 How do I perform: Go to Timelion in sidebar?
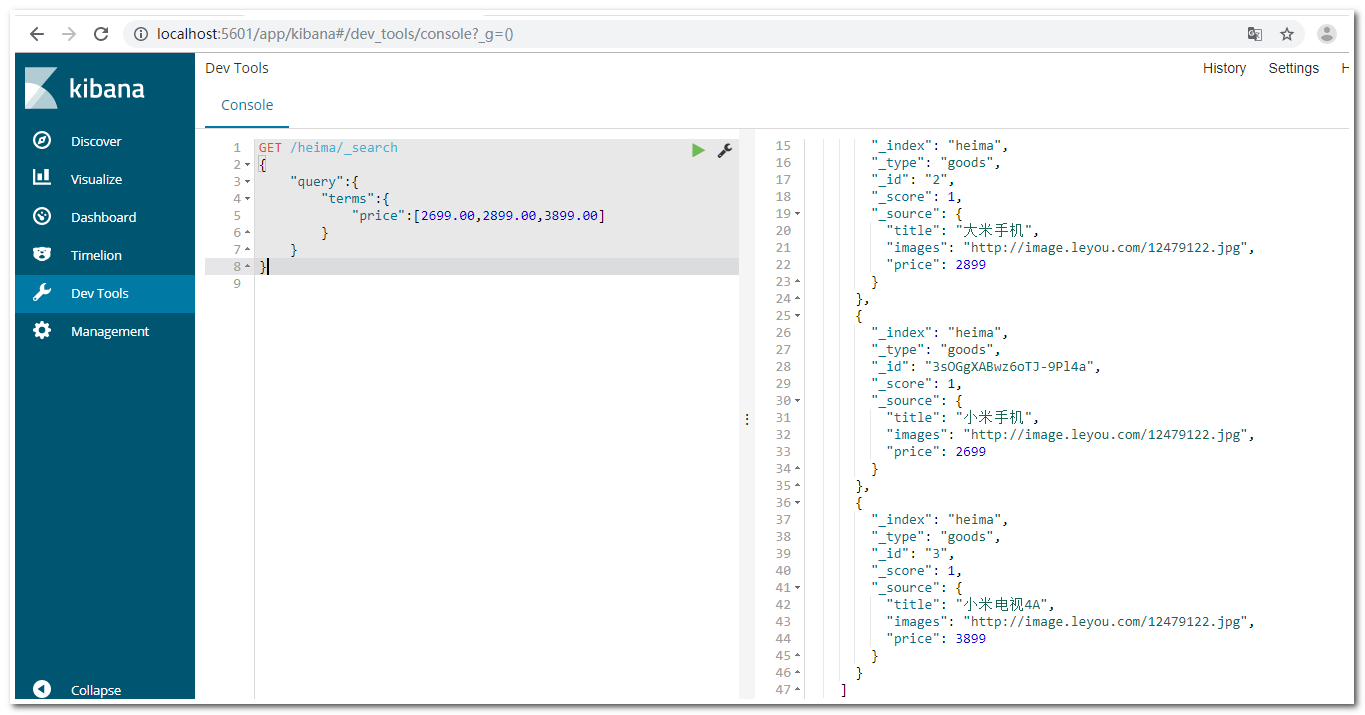click(x=96, y=255)
